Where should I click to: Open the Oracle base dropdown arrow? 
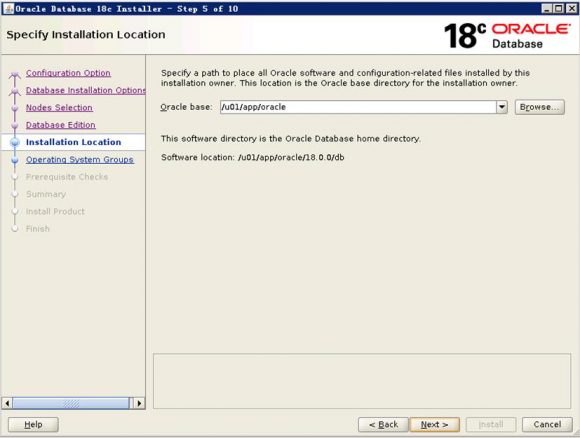[x=502, y=107]
